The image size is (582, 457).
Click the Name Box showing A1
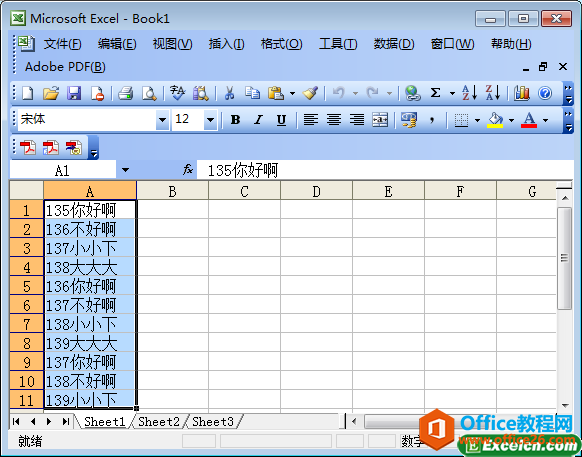[62, 170]
